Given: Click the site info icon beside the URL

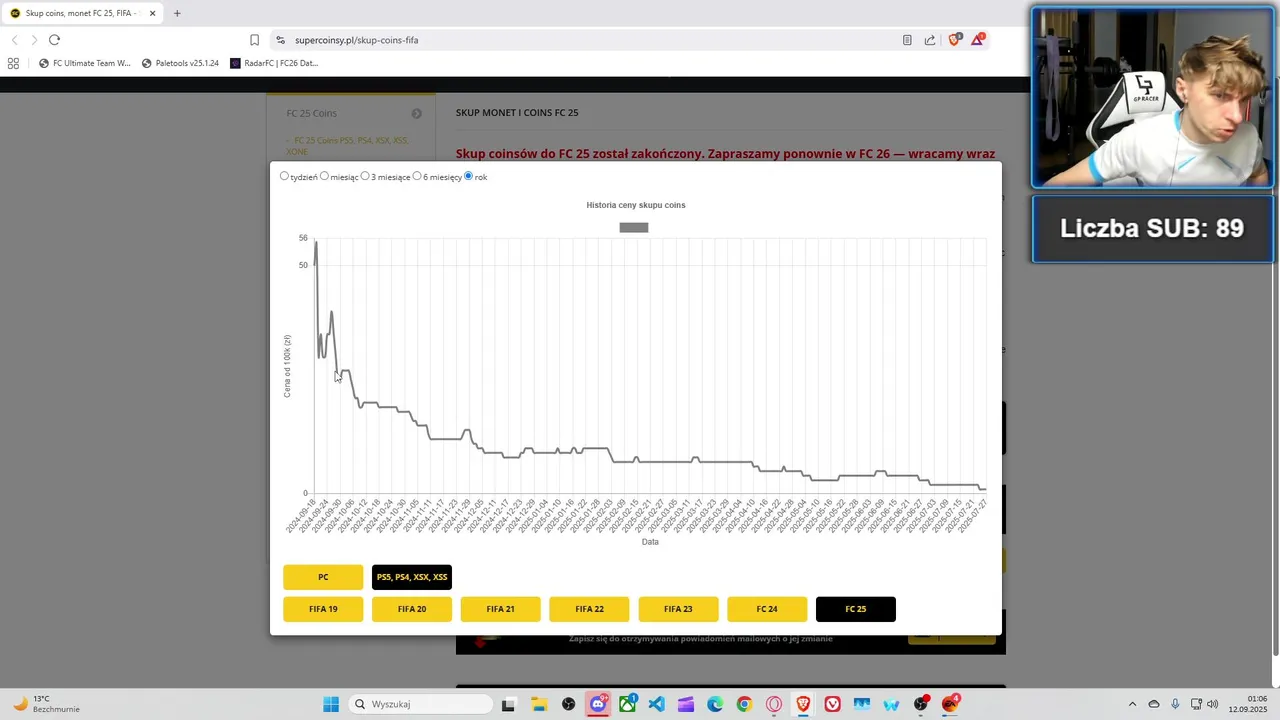Looking at the screenshot, I should [280, 40].
